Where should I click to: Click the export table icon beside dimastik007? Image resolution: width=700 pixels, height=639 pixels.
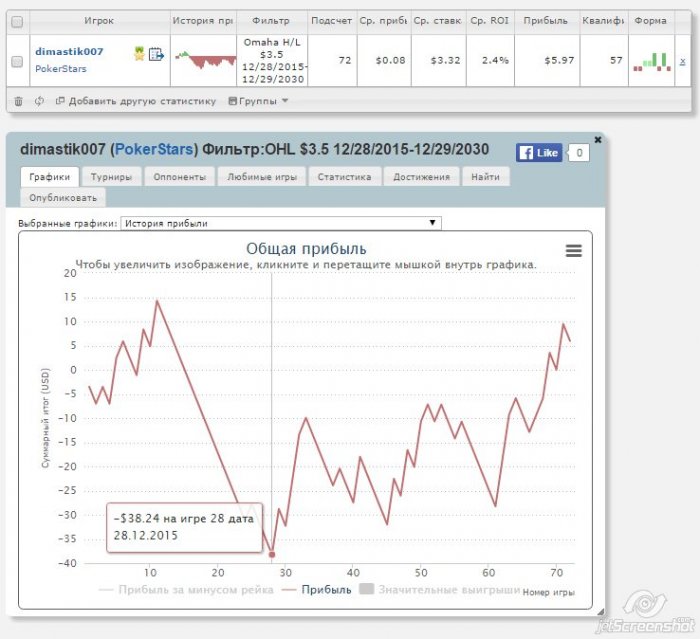click(x=156, y=54)
